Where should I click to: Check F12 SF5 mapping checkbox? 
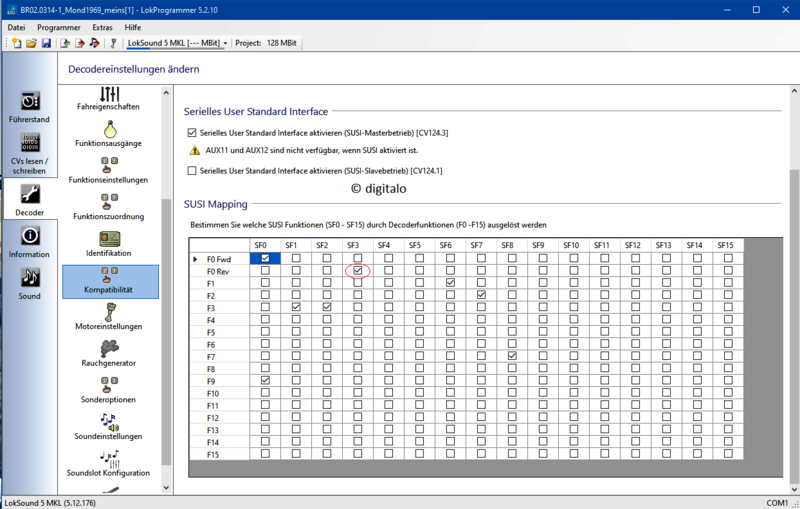coord(419,417)
